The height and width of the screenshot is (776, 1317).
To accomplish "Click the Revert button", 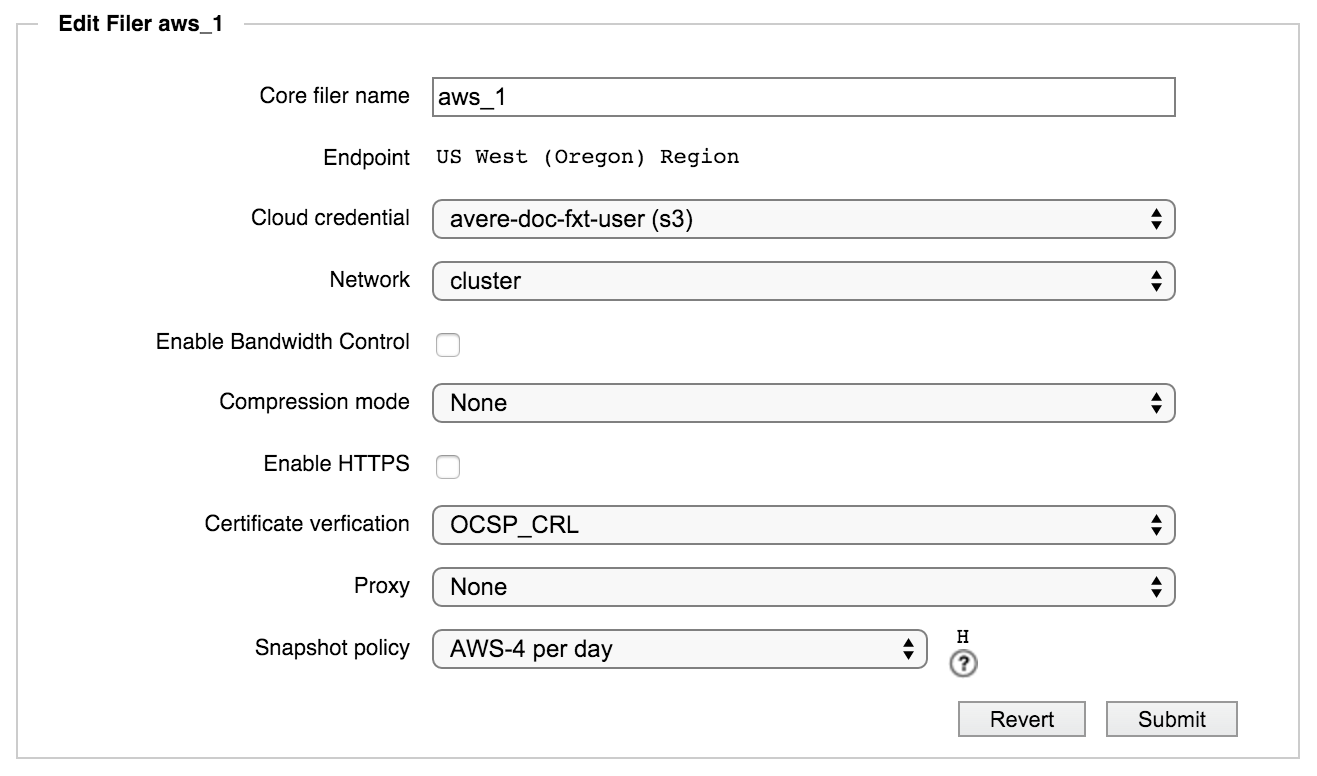I will click(x=1022, y=719).
